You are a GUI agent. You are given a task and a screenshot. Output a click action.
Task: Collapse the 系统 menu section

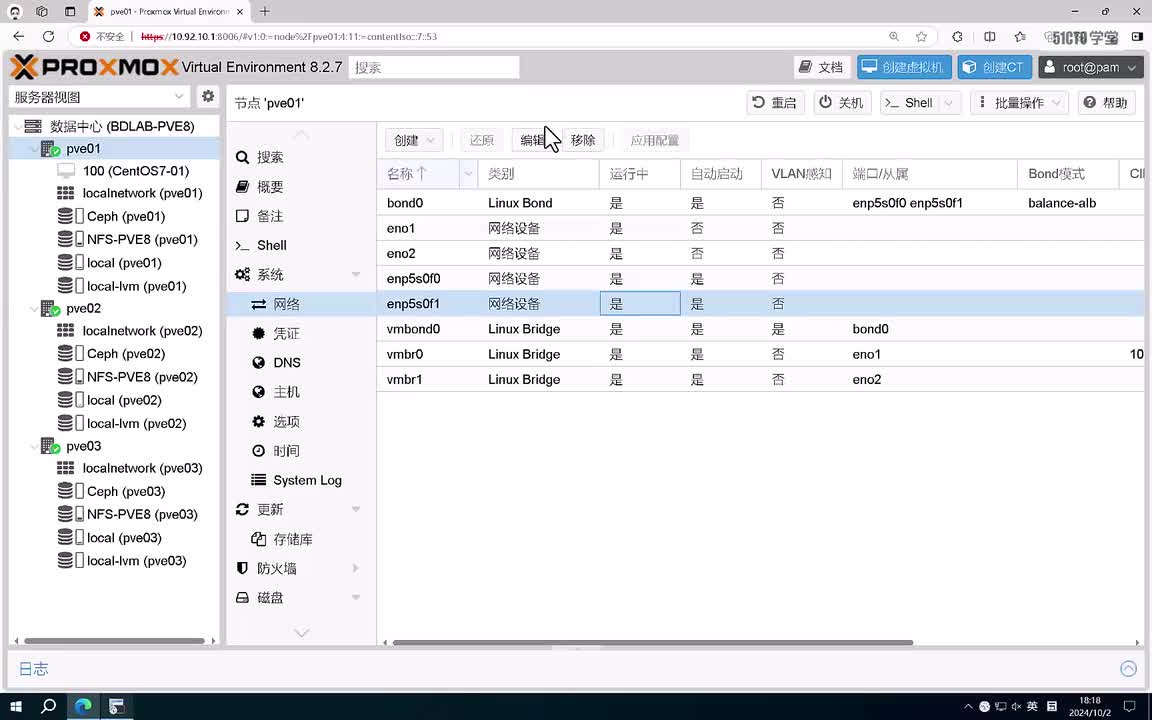point(356,275)
